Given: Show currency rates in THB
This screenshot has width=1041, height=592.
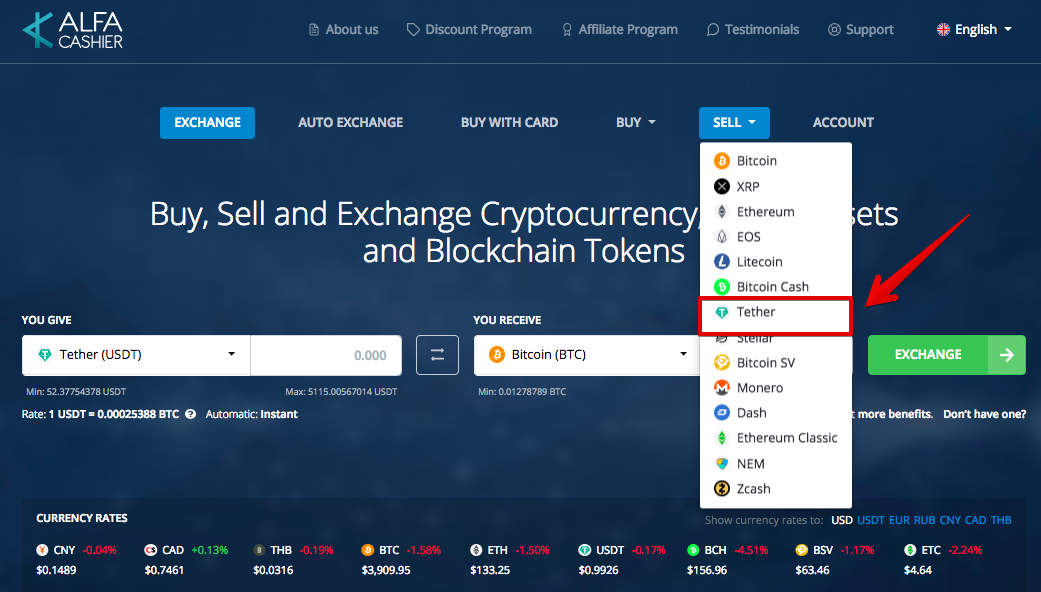Looking at the screenshot, I should [x=1001, y=520].
